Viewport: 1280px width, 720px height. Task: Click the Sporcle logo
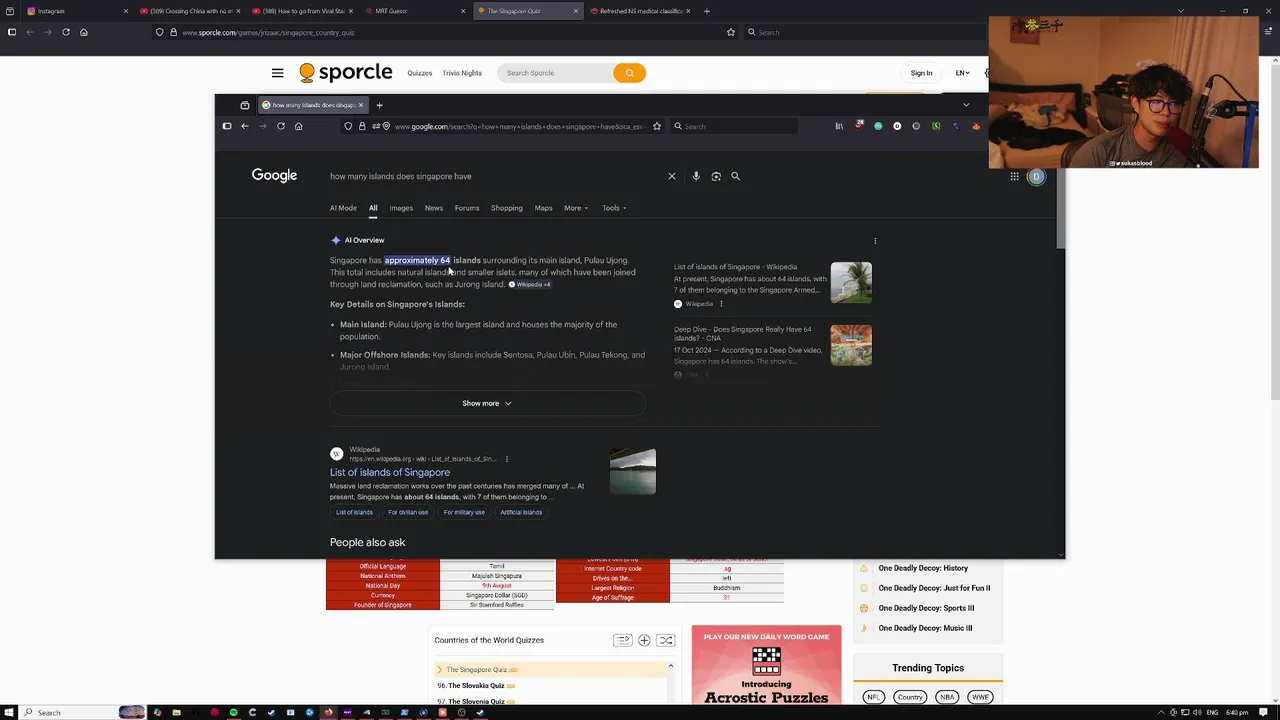[346, 72]
